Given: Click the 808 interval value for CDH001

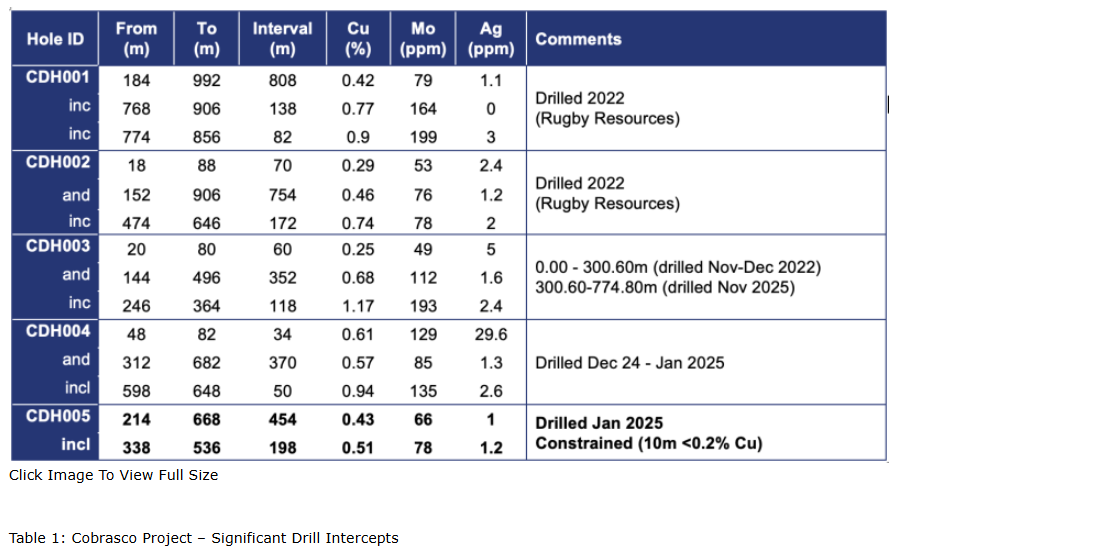Looking at the screenshot, I should 283,81.
